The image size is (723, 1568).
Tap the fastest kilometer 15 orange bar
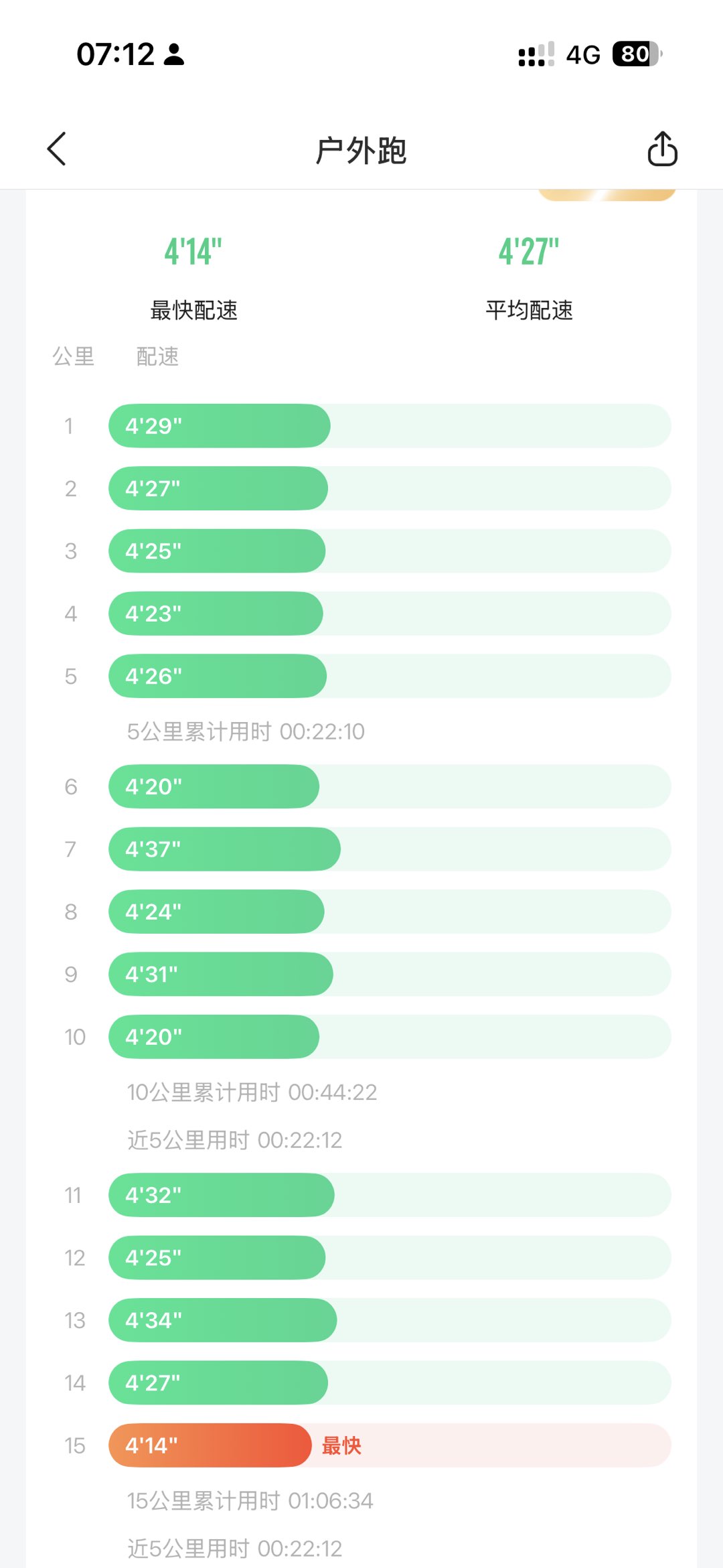coord(210,1445)
